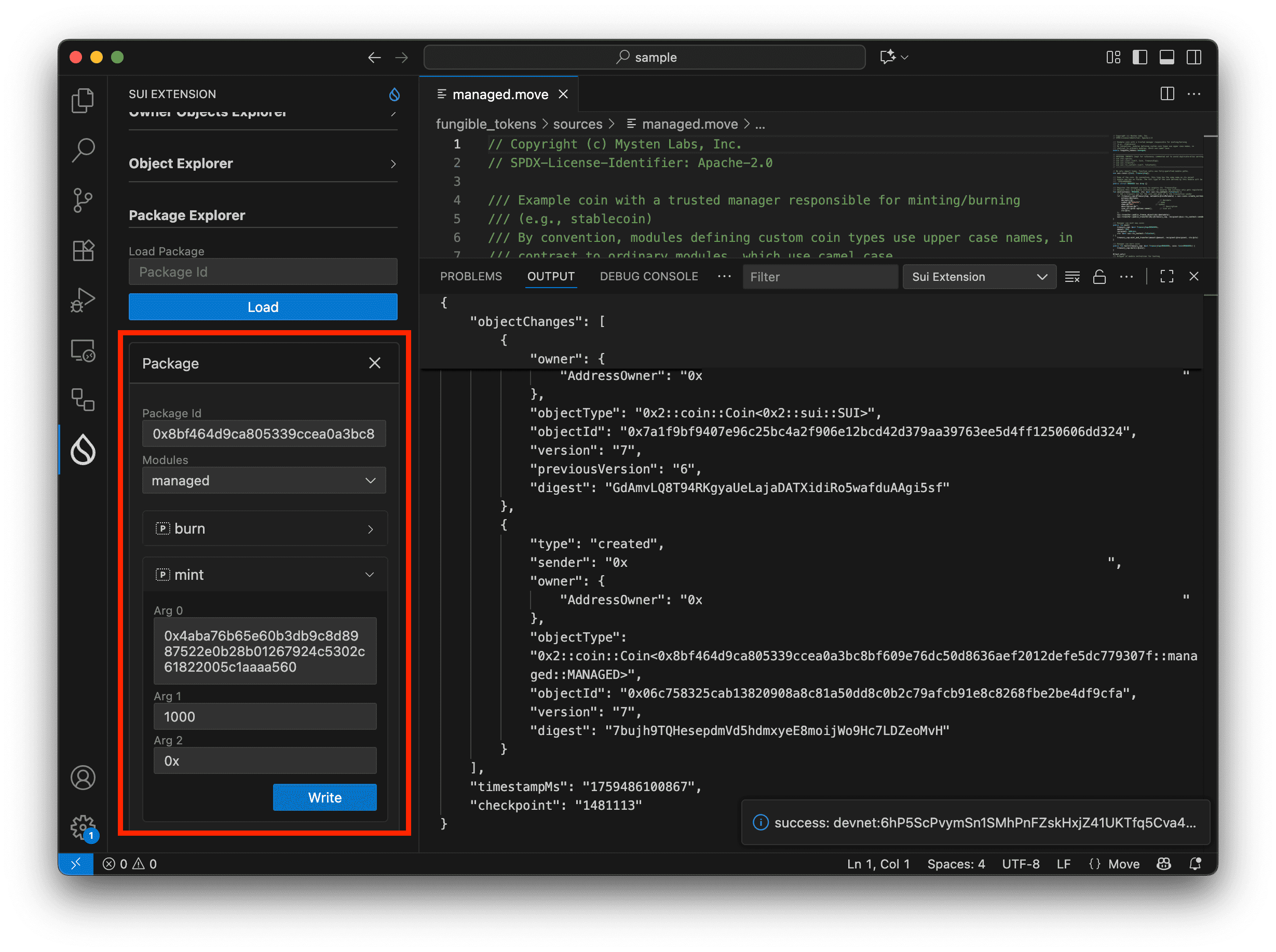Click the Package Id load input field

click(x=263, y=272)
